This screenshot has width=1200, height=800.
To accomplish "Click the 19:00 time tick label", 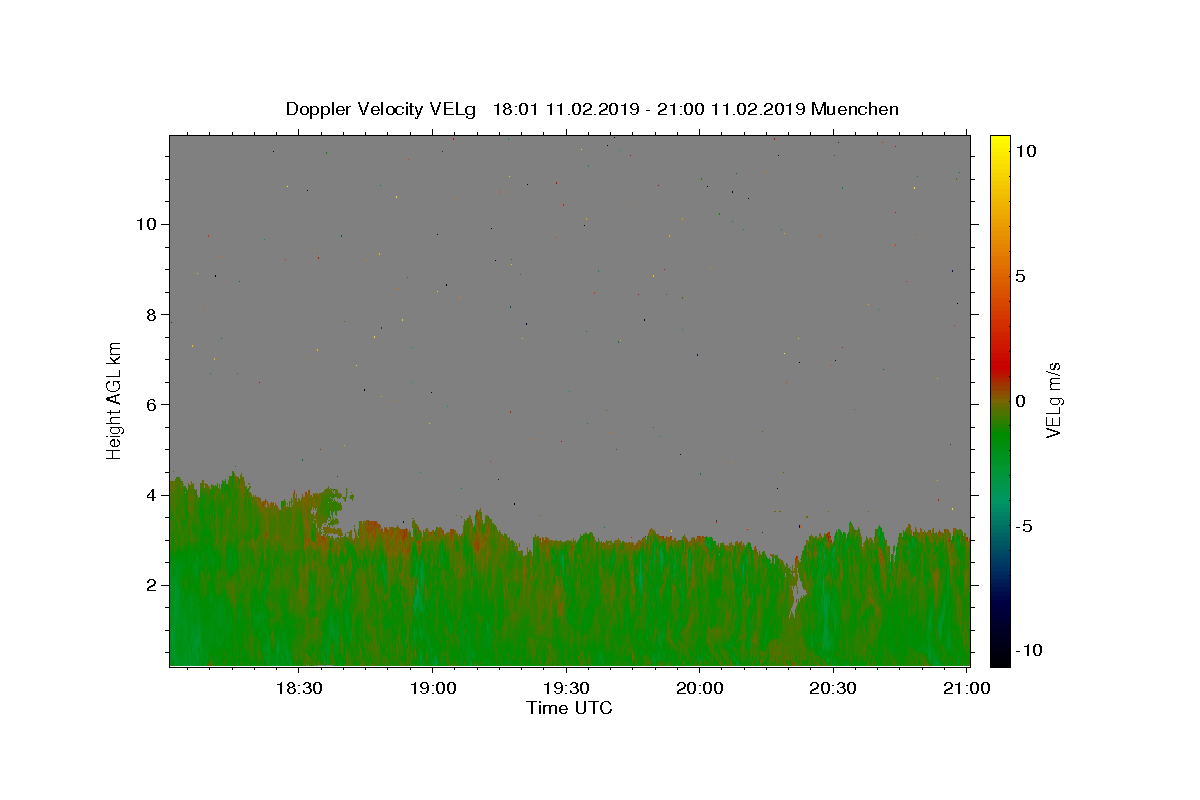I will click(432, 688).
